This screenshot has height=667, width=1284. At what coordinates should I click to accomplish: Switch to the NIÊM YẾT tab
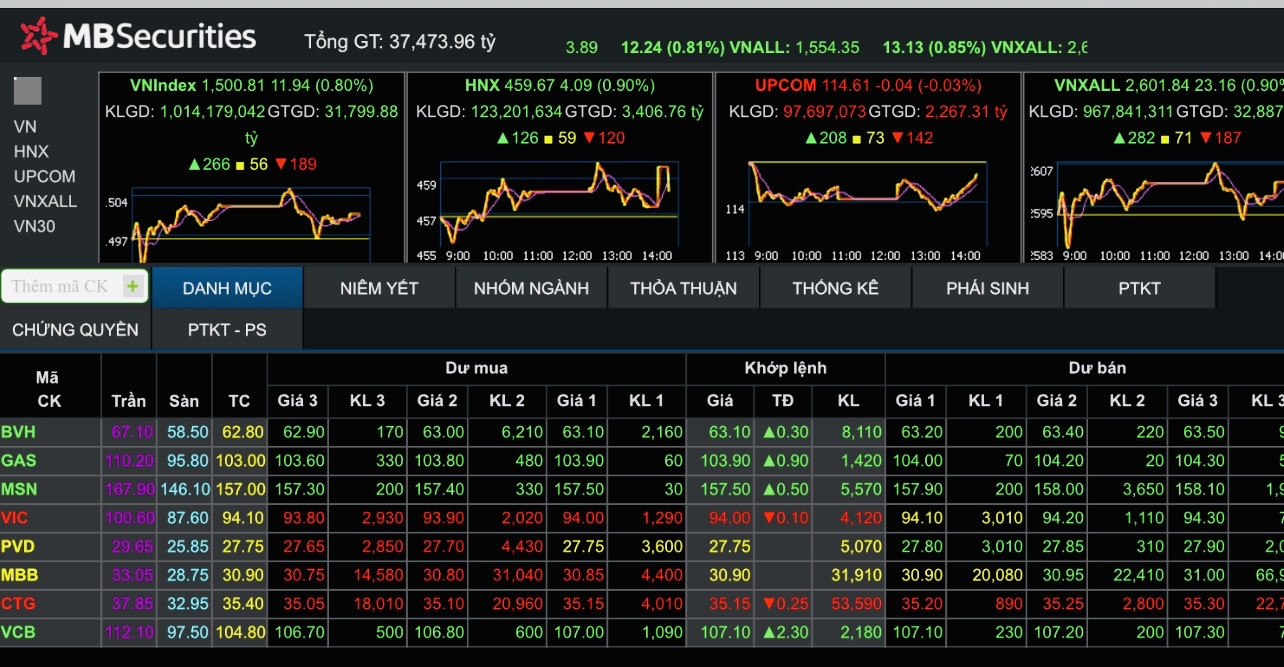click(379, 288)
